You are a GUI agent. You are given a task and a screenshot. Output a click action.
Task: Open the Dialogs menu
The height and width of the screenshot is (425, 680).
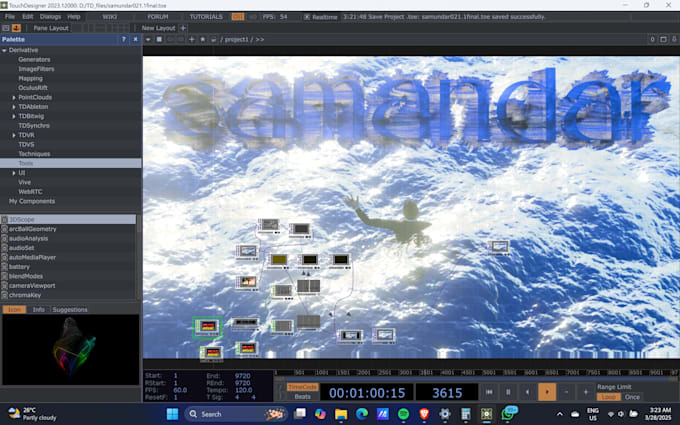(50, 16)
